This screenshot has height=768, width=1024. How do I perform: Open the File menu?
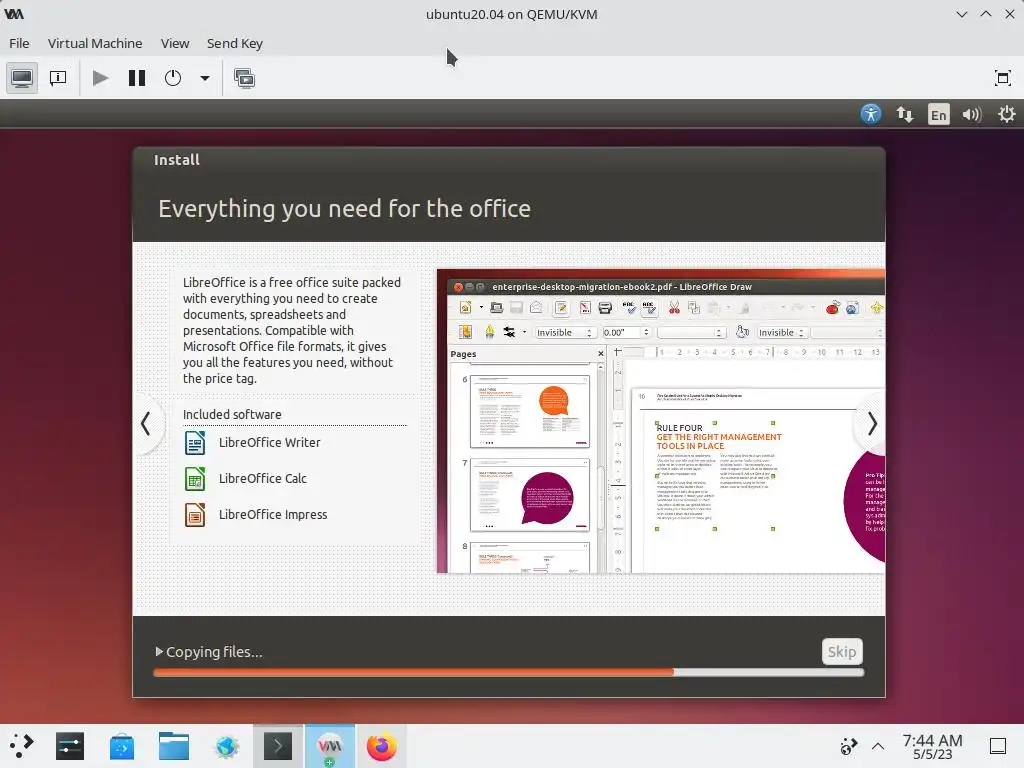pyautogui.click(x=19, y=43)
